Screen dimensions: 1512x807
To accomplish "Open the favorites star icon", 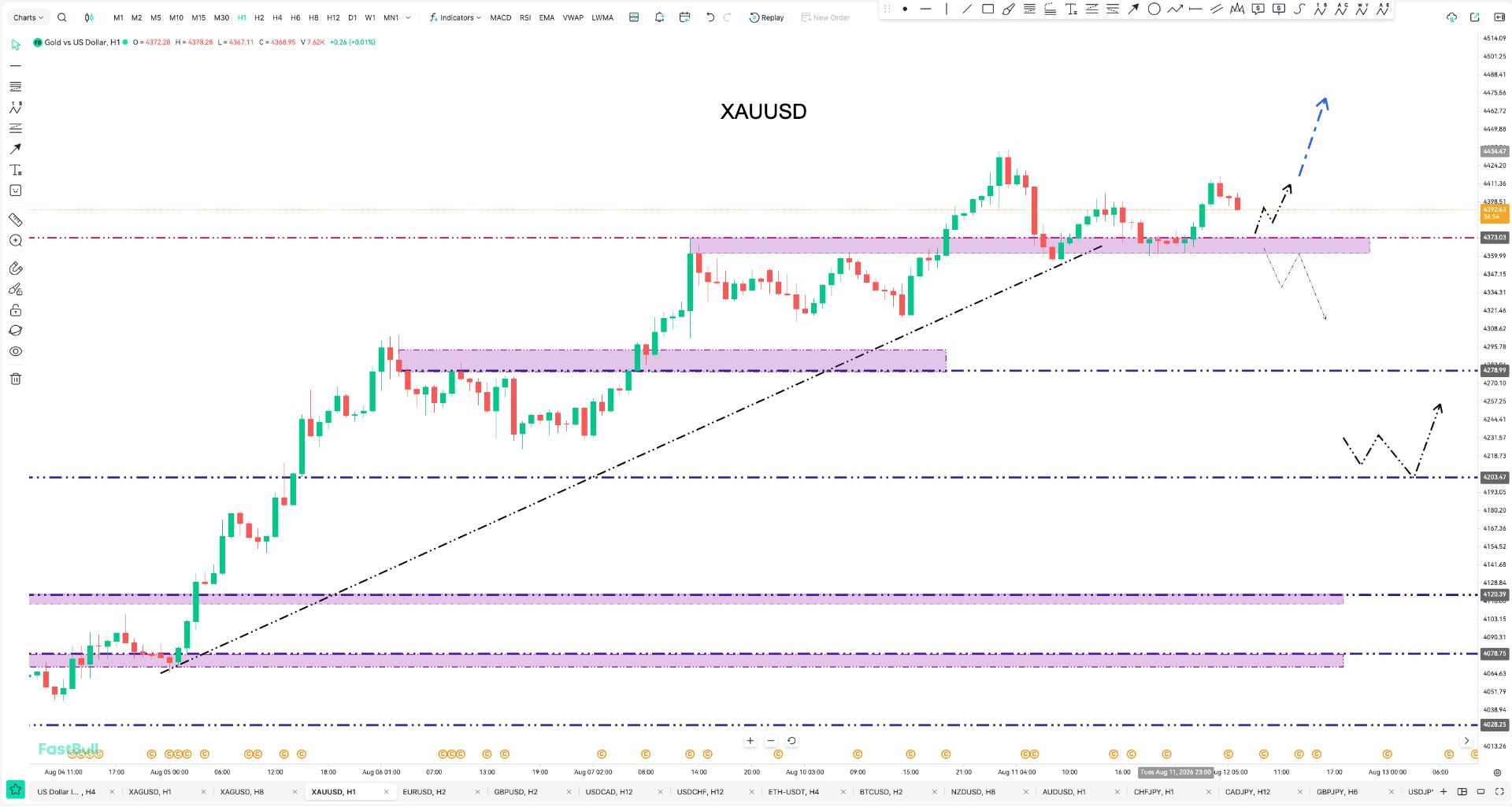I will coord(16,790).
